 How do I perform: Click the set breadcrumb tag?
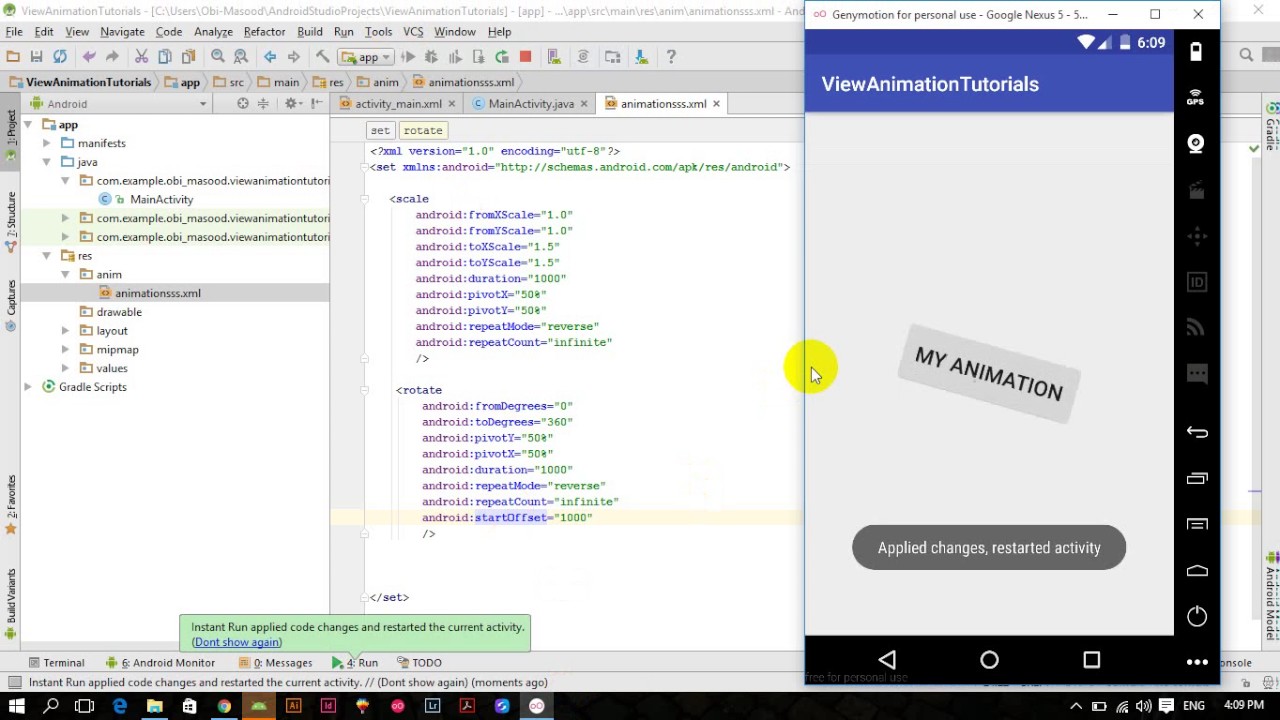point(380,130)
